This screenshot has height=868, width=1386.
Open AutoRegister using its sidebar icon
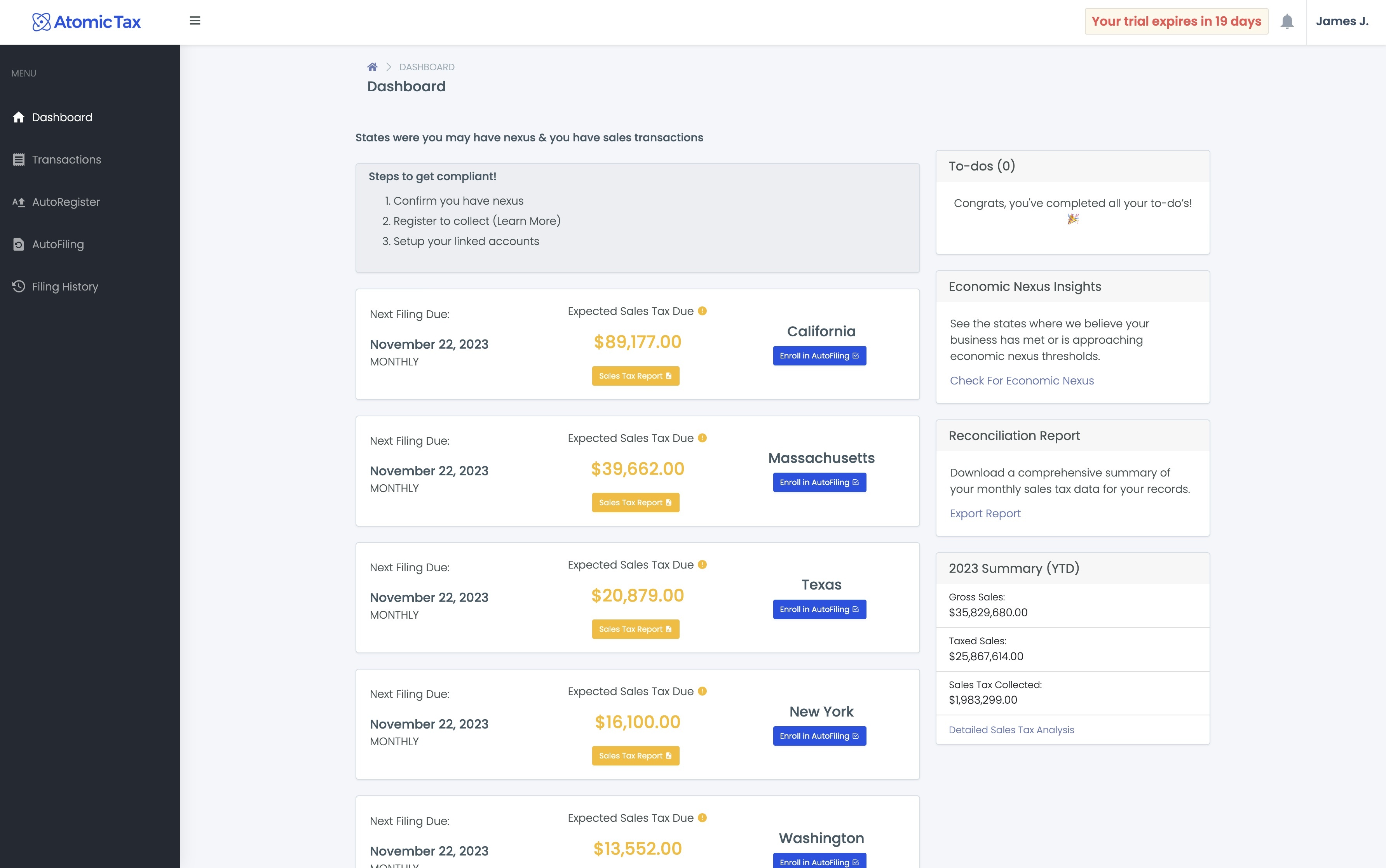pyautogui.click(x=18, y=202)
